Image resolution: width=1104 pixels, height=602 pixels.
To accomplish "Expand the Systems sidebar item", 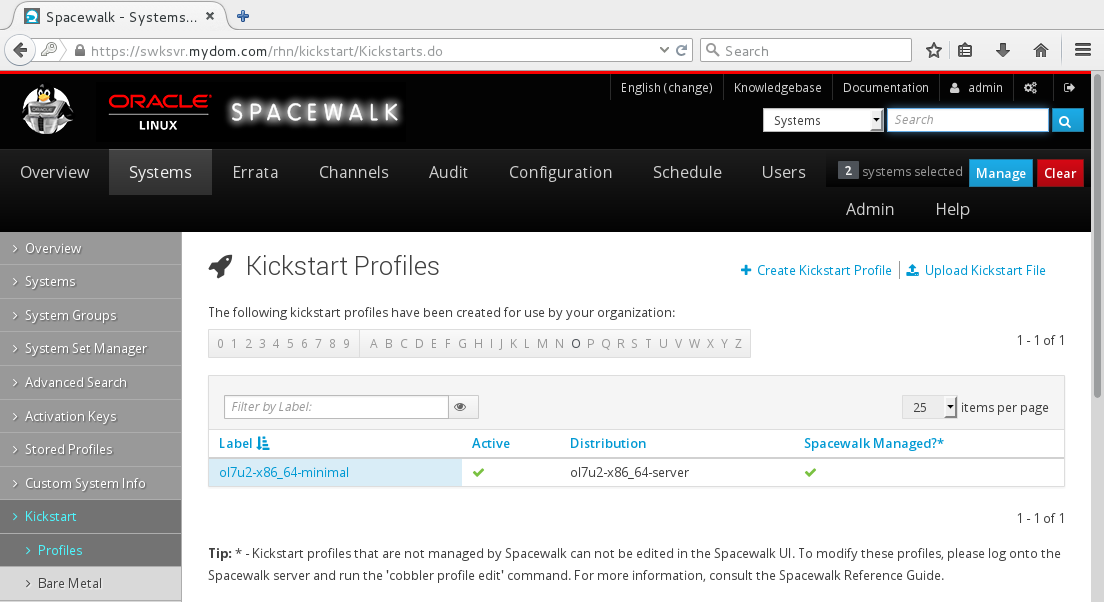I will point(91,282).
